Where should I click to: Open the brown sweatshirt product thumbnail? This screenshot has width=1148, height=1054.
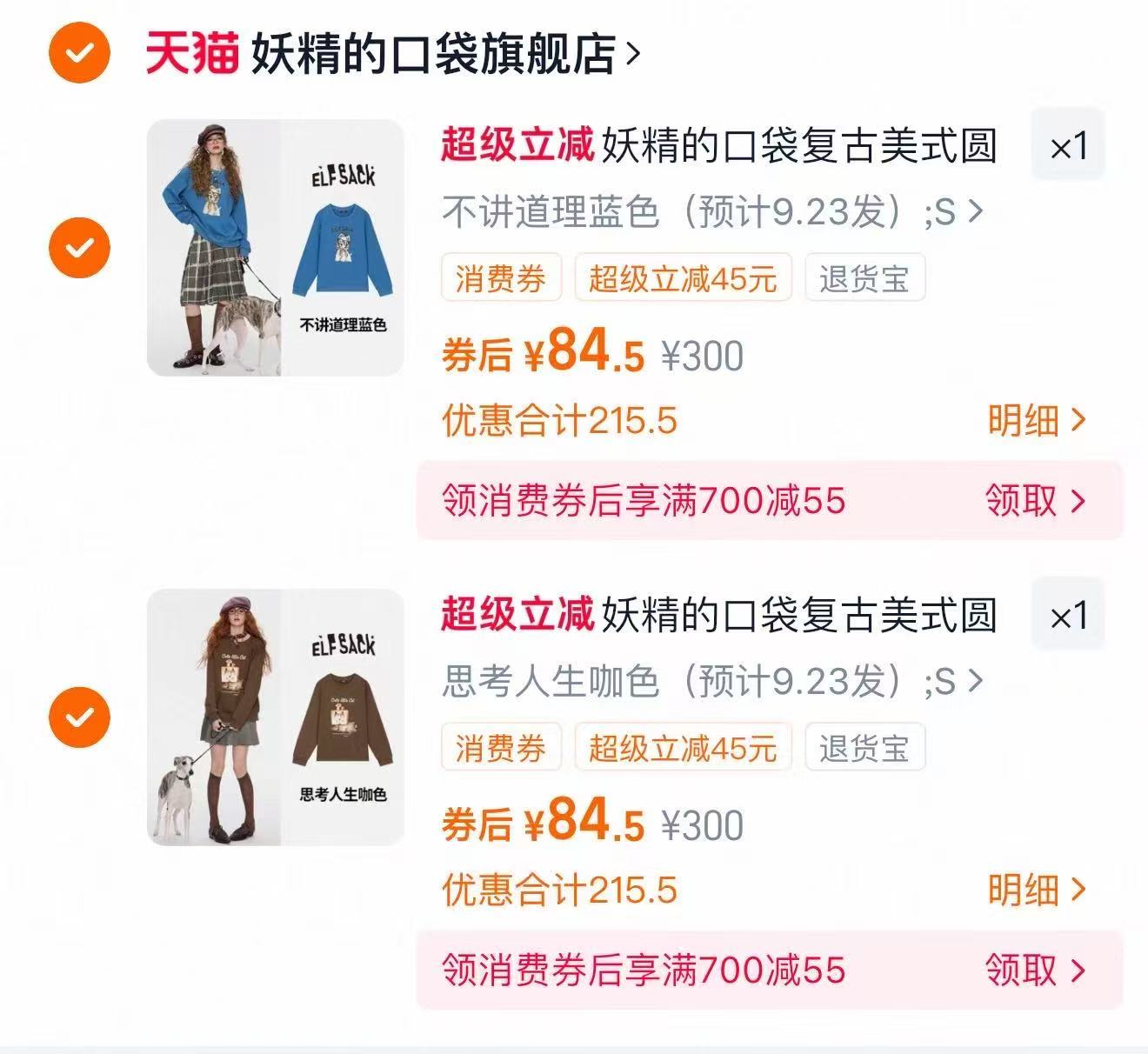tap(276, 717)
